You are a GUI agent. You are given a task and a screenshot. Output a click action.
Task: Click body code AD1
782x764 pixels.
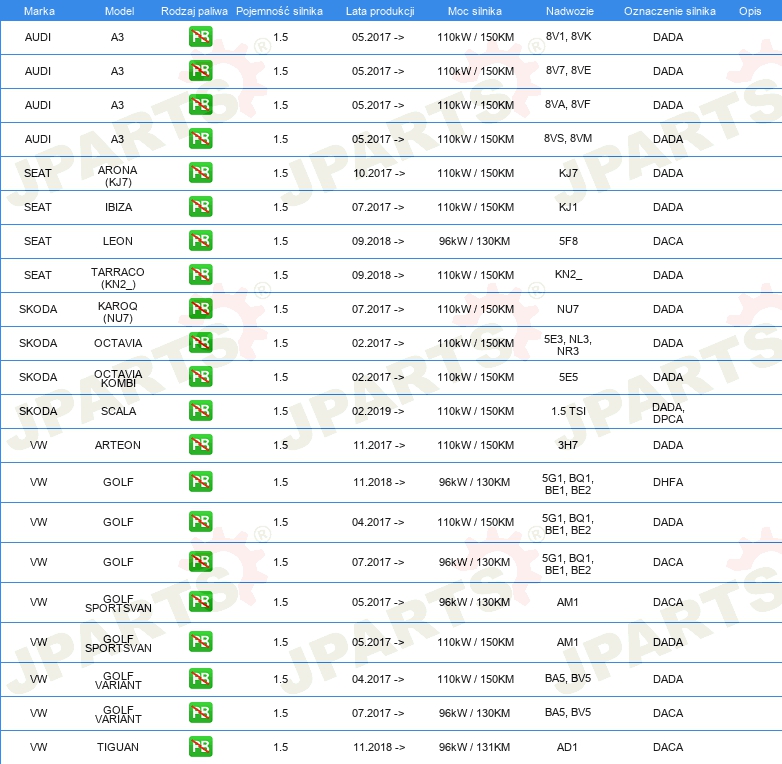point(567,747)
